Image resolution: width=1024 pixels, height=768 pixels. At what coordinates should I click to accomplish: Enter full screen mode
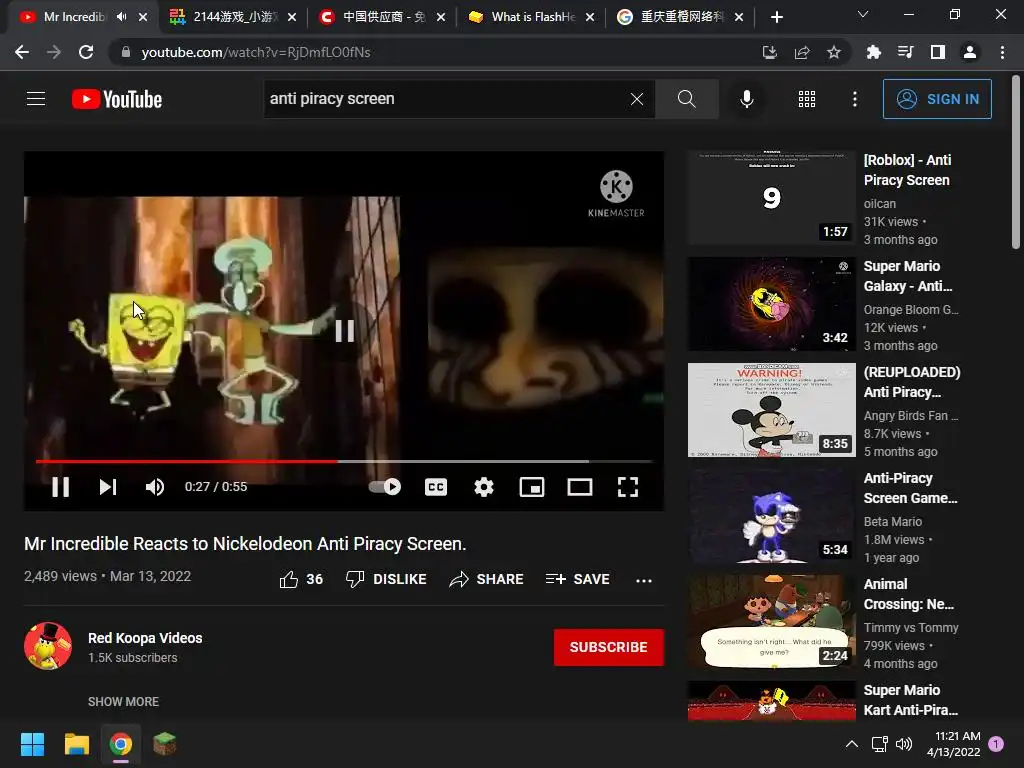pyautogui.click(x=628, y=487)
